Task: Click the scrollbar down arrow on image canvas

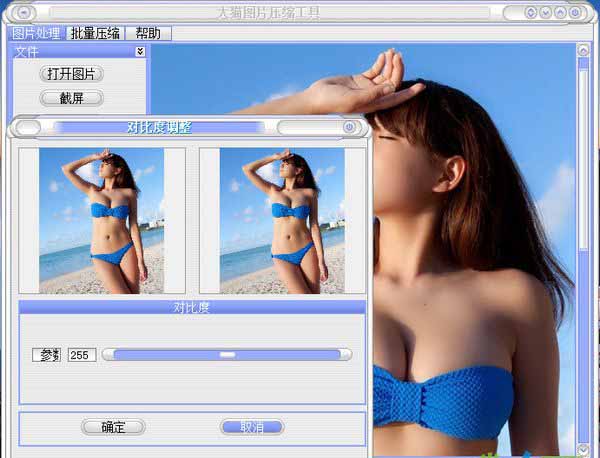Action: (x=583, y=450)
